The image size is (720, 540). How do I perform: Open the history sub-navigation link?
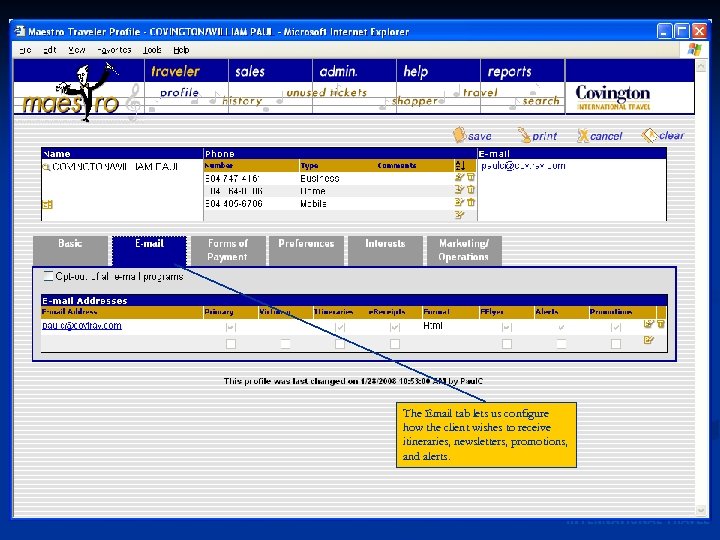(x=242, y=101)
